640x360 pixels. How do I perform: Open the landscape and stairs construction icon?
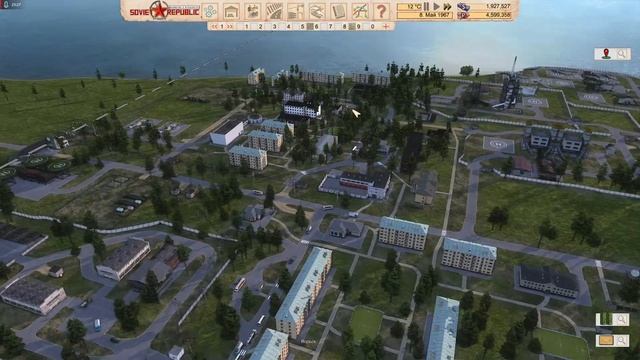(x=295, y=11)
